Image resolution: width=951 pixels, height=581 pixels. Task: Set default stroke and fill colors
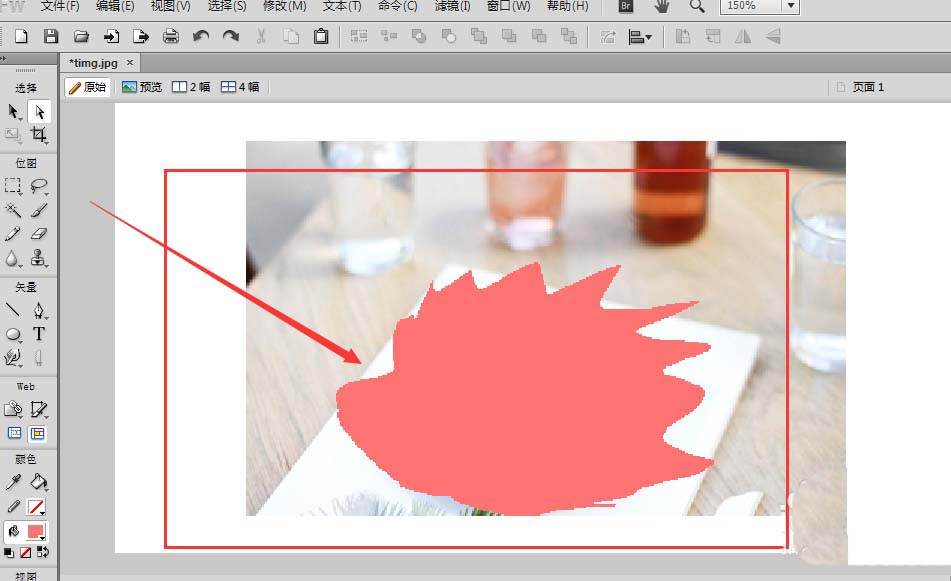click(x=8, y=552)
